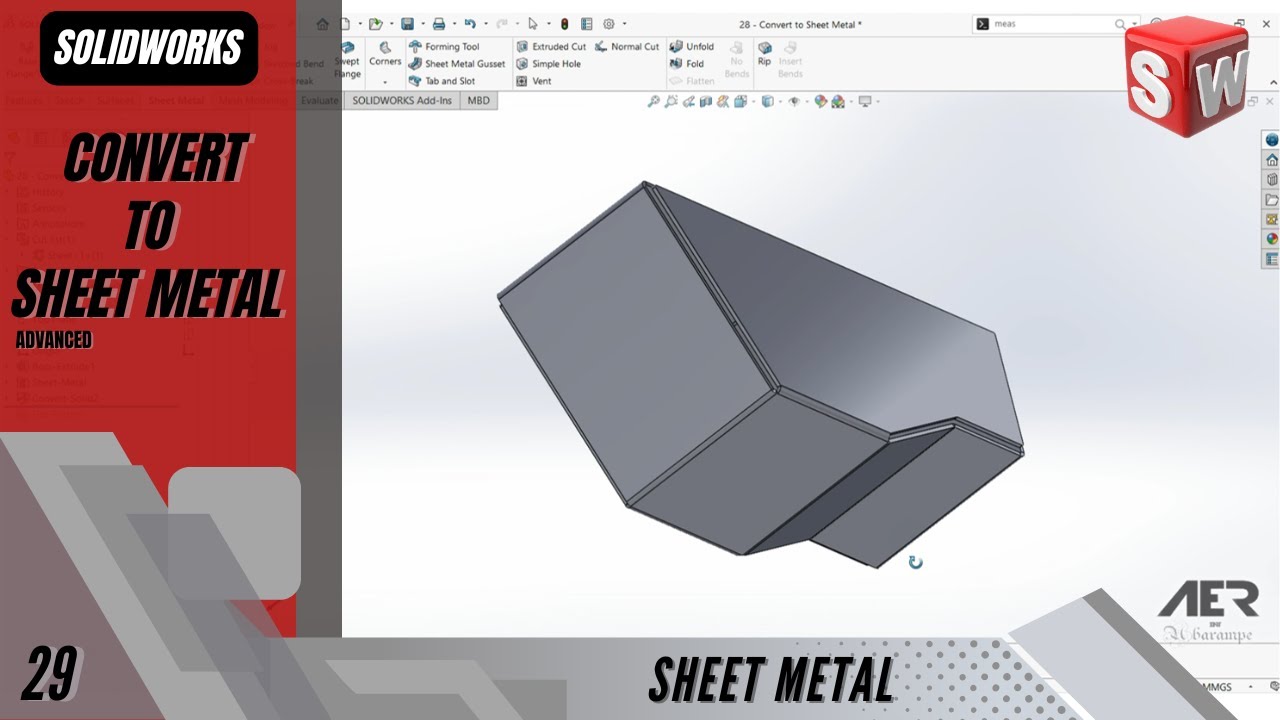The width and height of the screenshot is (1280, 720).
Task: Open SOLIDWORKS Resources in the task pane
Action: tap(1271, 160)
